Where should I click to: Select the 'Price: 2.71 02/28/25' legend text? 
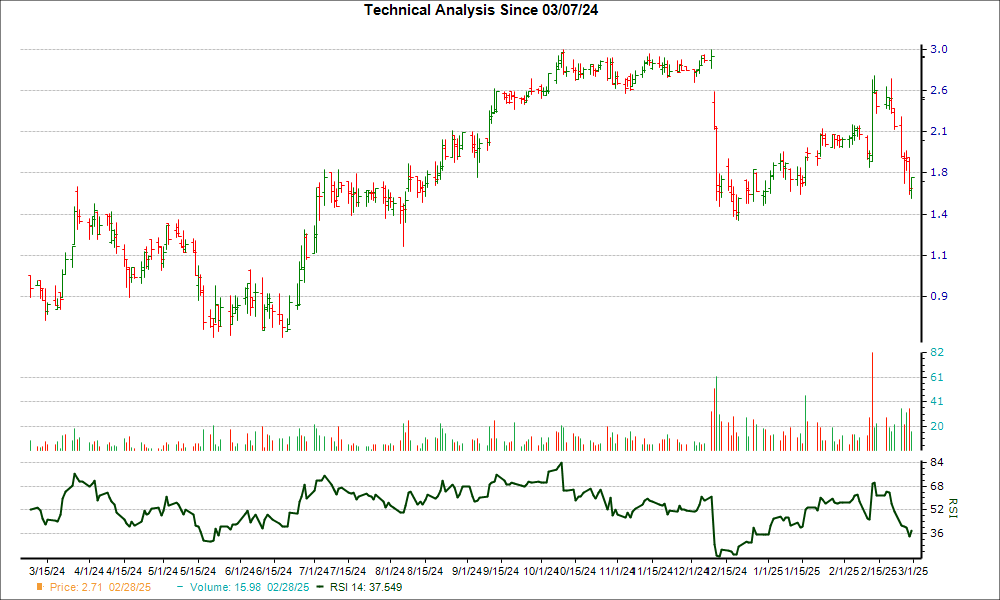[100, 587]
